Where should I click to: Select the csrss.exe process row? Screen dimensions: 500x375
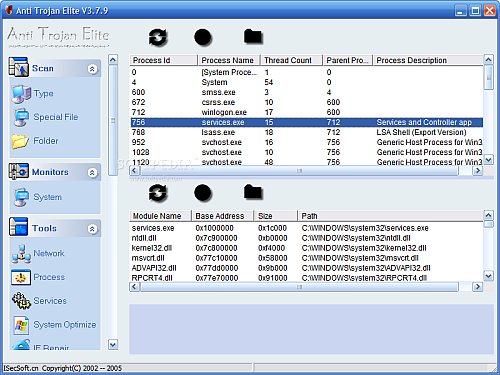click(306, 102)
